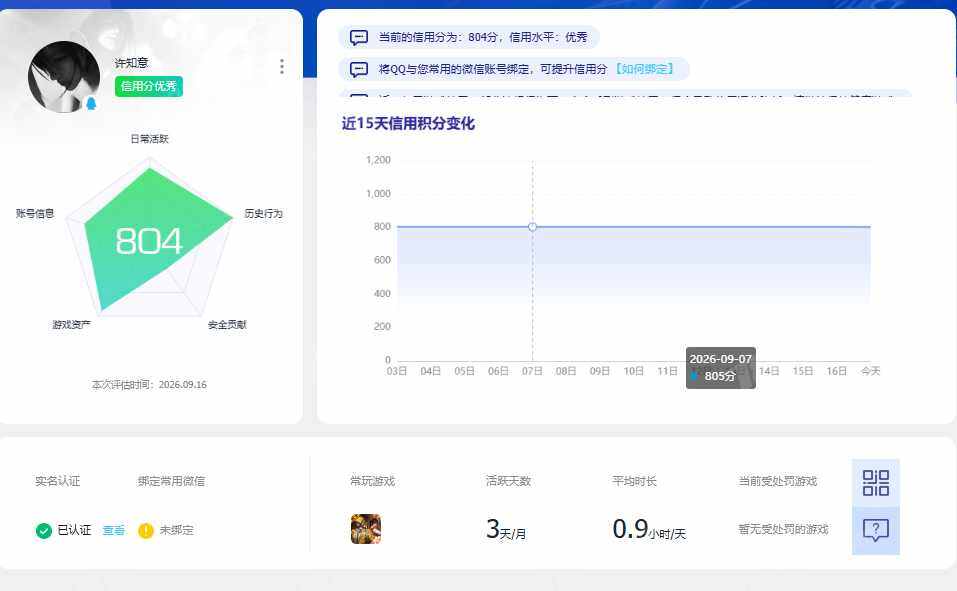Screen dimensions: 957x591
Task: Click the green 信用分优秀 badge
Action: coord(148,86)
